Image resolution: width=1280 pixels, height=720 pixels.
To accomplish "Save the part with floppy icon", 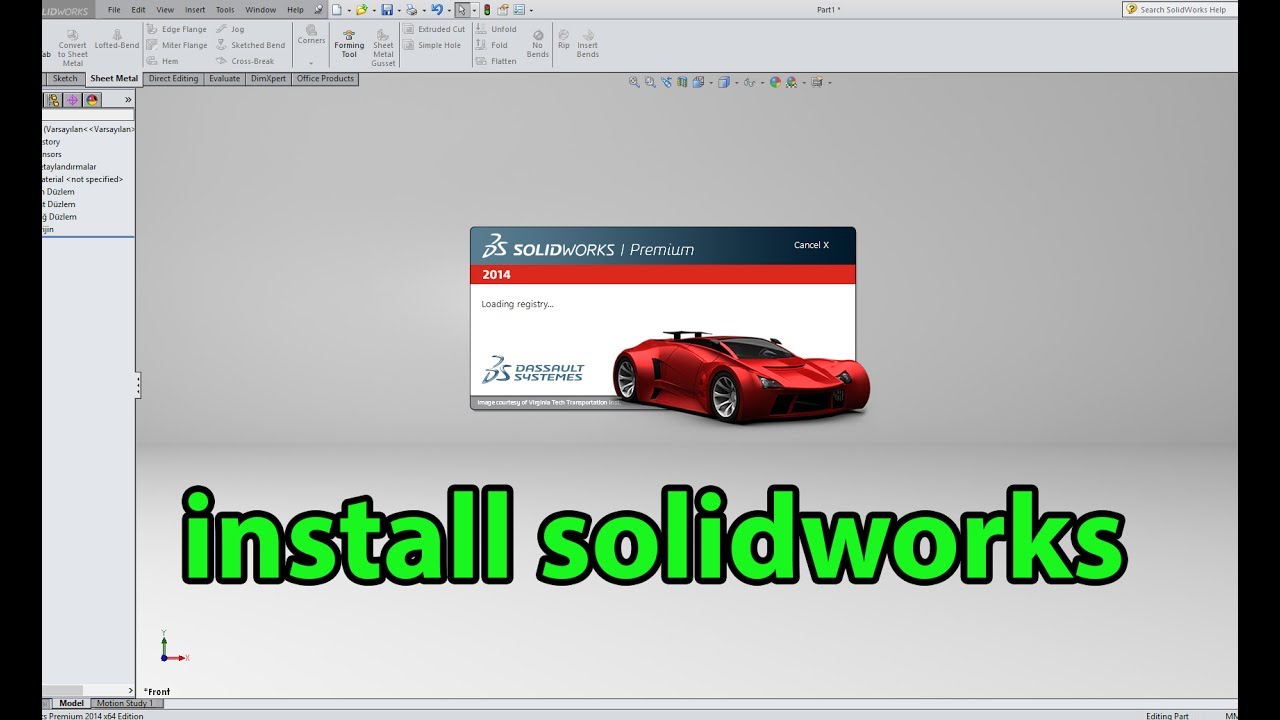I will (387, 10).
